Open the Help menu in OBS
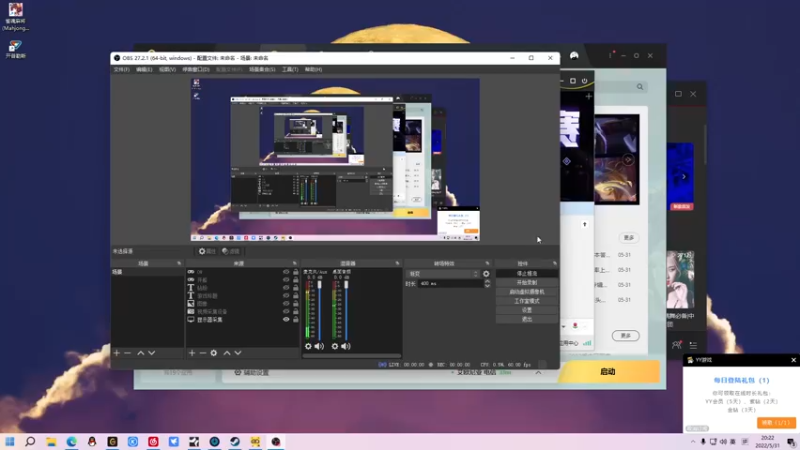The width and height of the screenshot is (800, 450). [x=313, y=69]
